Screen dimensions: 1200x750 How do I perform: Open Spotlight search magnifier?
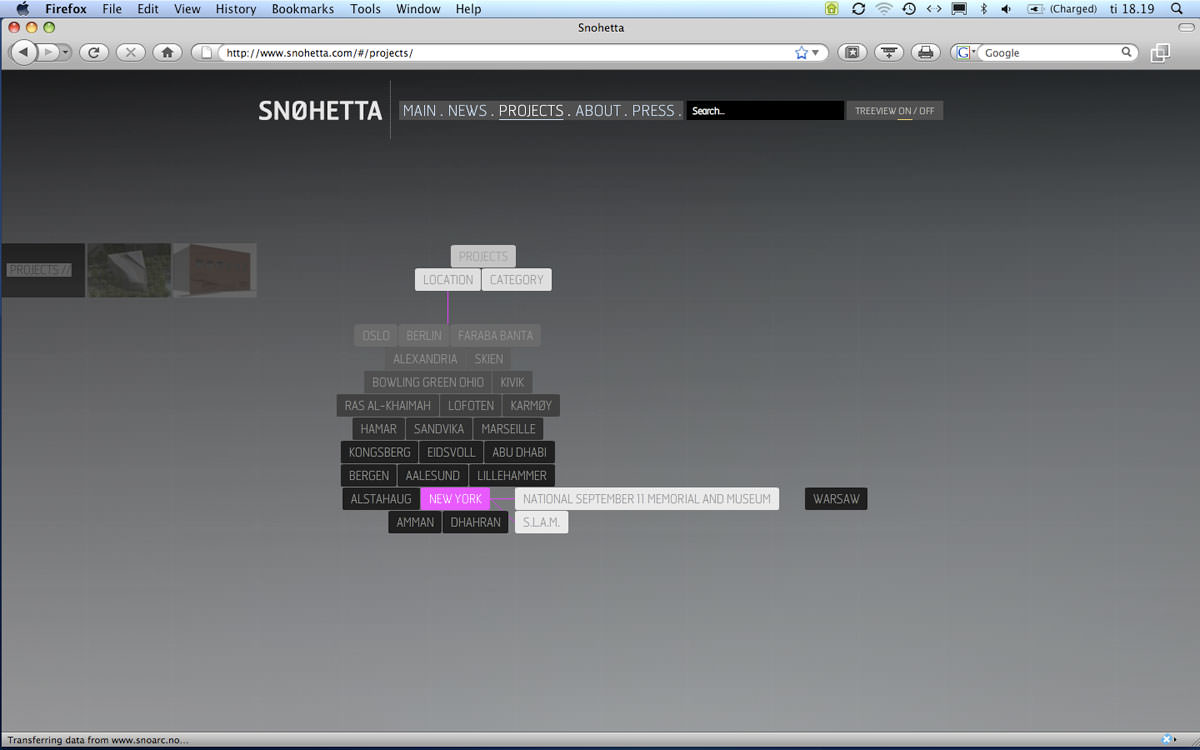click(1177, 9)
